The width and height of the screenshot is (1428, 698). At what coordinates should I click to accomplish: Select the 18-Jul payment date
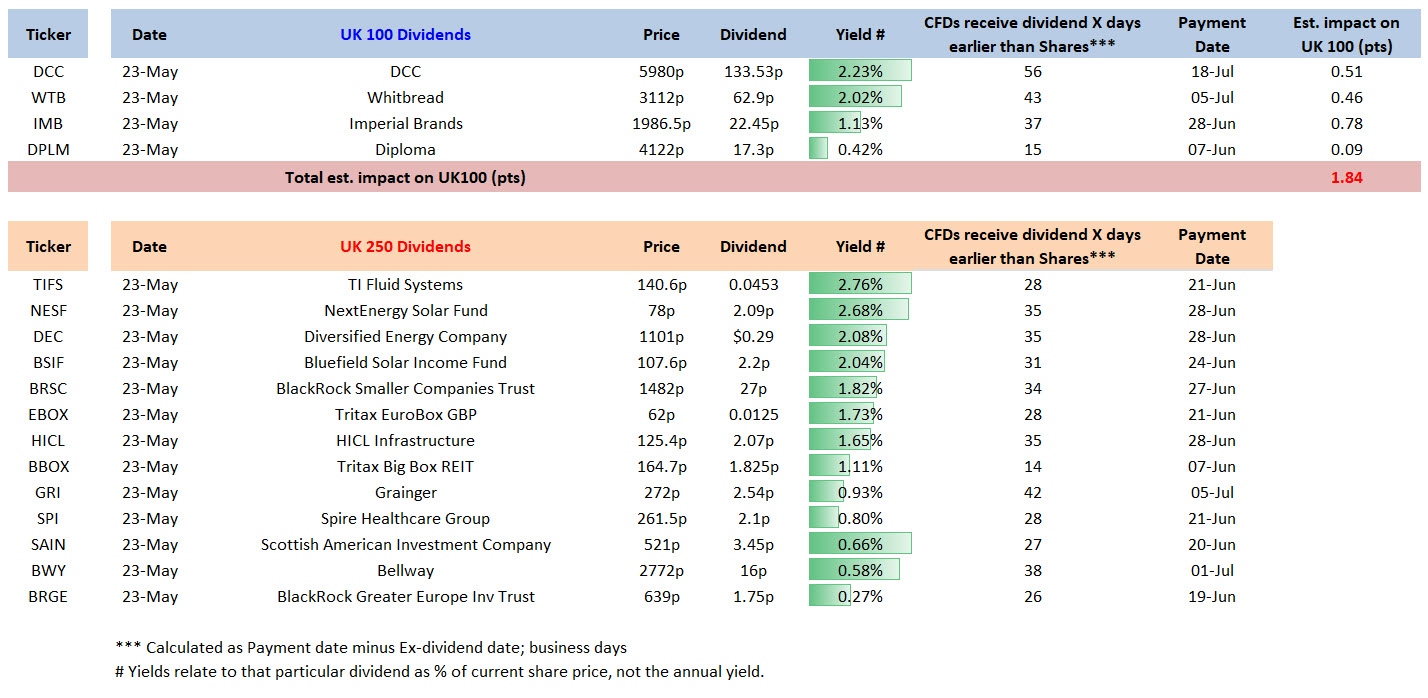pyautogui.click(x=1212, y=72)
